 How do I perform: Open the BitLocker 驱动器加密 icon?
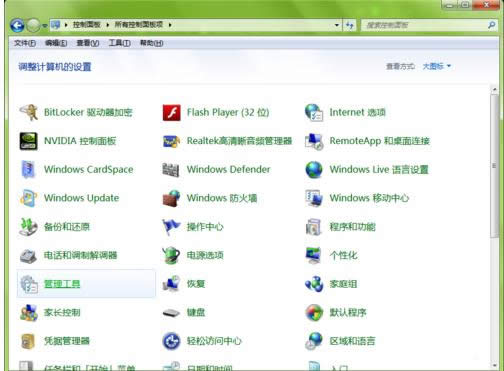29,112
